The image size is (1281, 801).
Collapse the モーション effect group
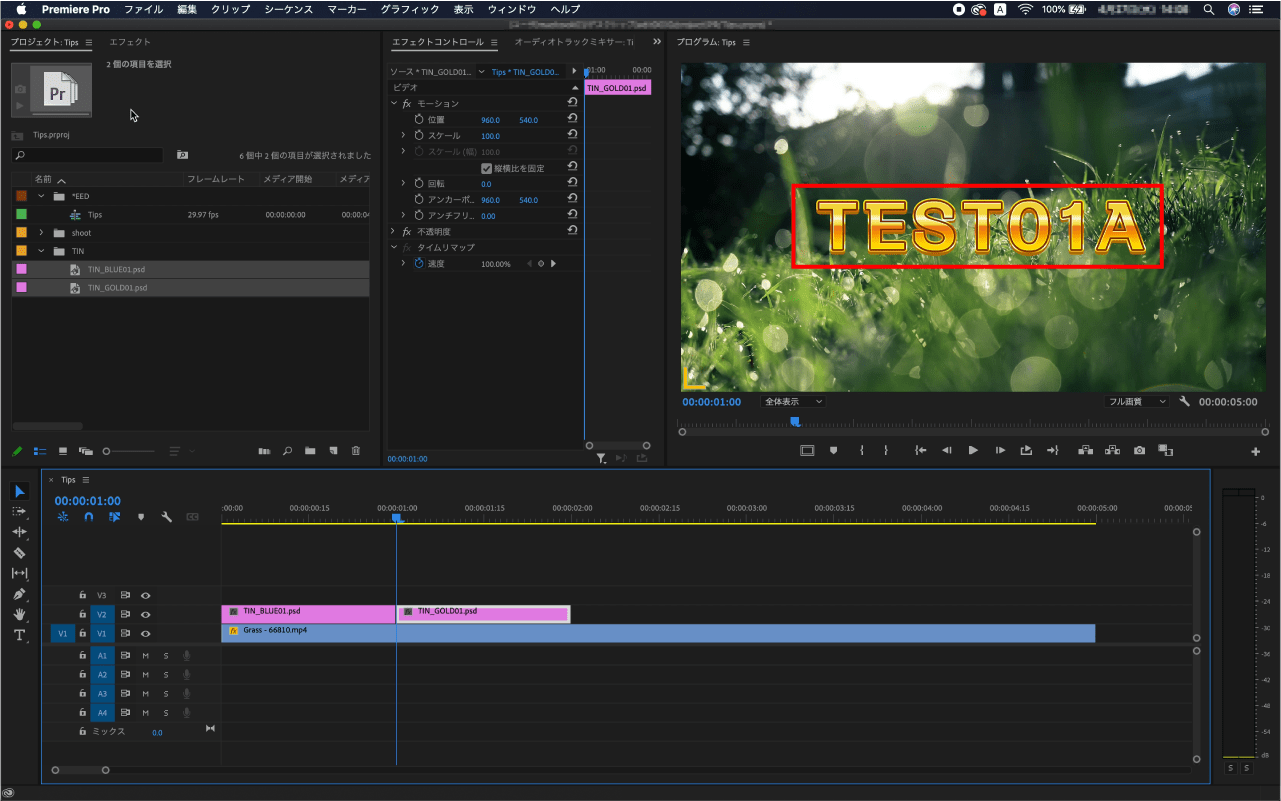(394, 104)
